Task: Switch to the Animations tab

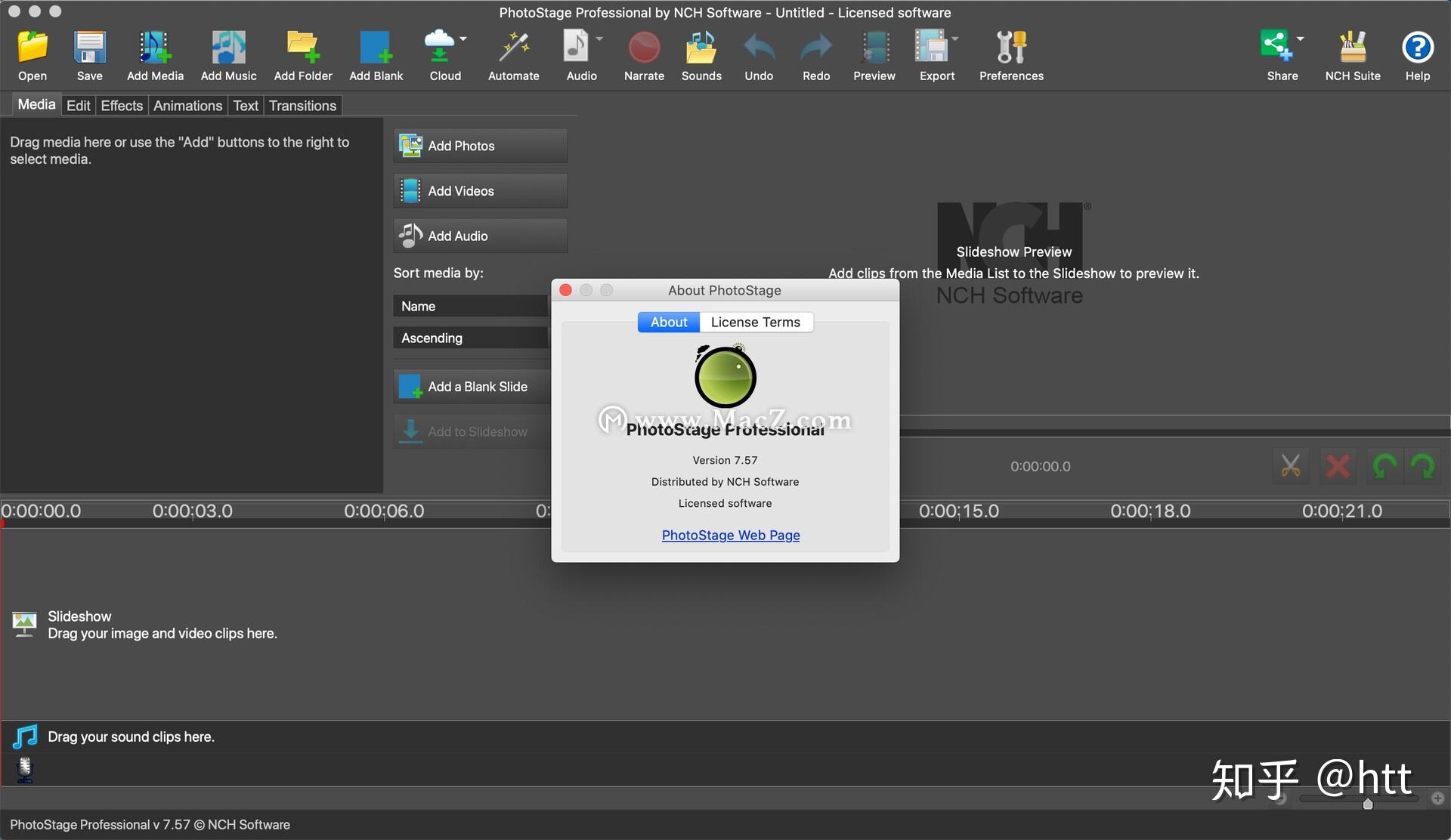Action: pyautogui.click(x=187, y=106)
